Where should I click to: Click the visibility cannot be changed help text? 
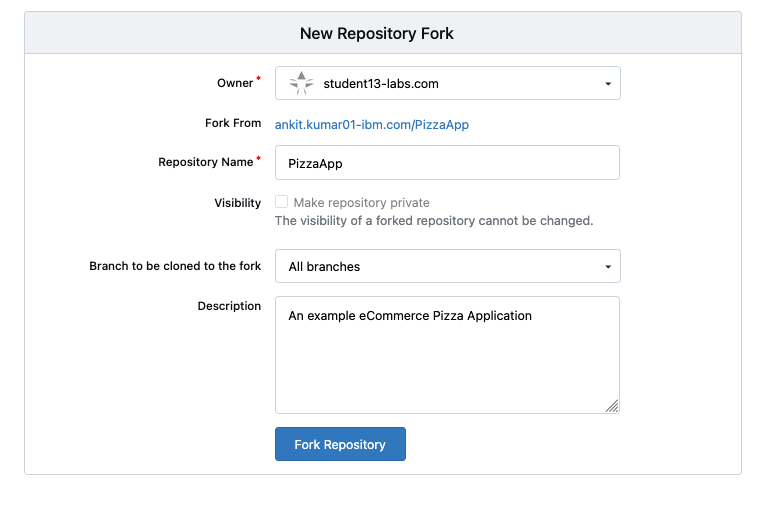[x=434, y=221]
